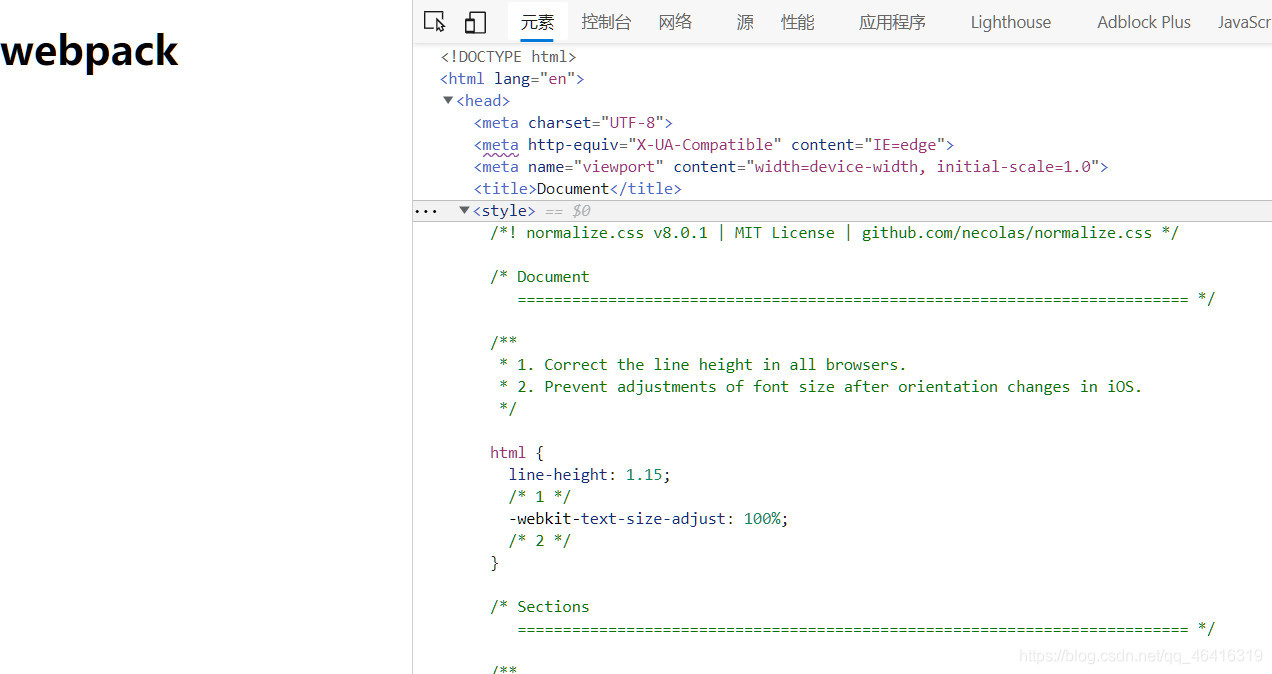This screenshot has height=674, width=1272.
Task: Open the 控制台 tab
Action: coord(606,22)
